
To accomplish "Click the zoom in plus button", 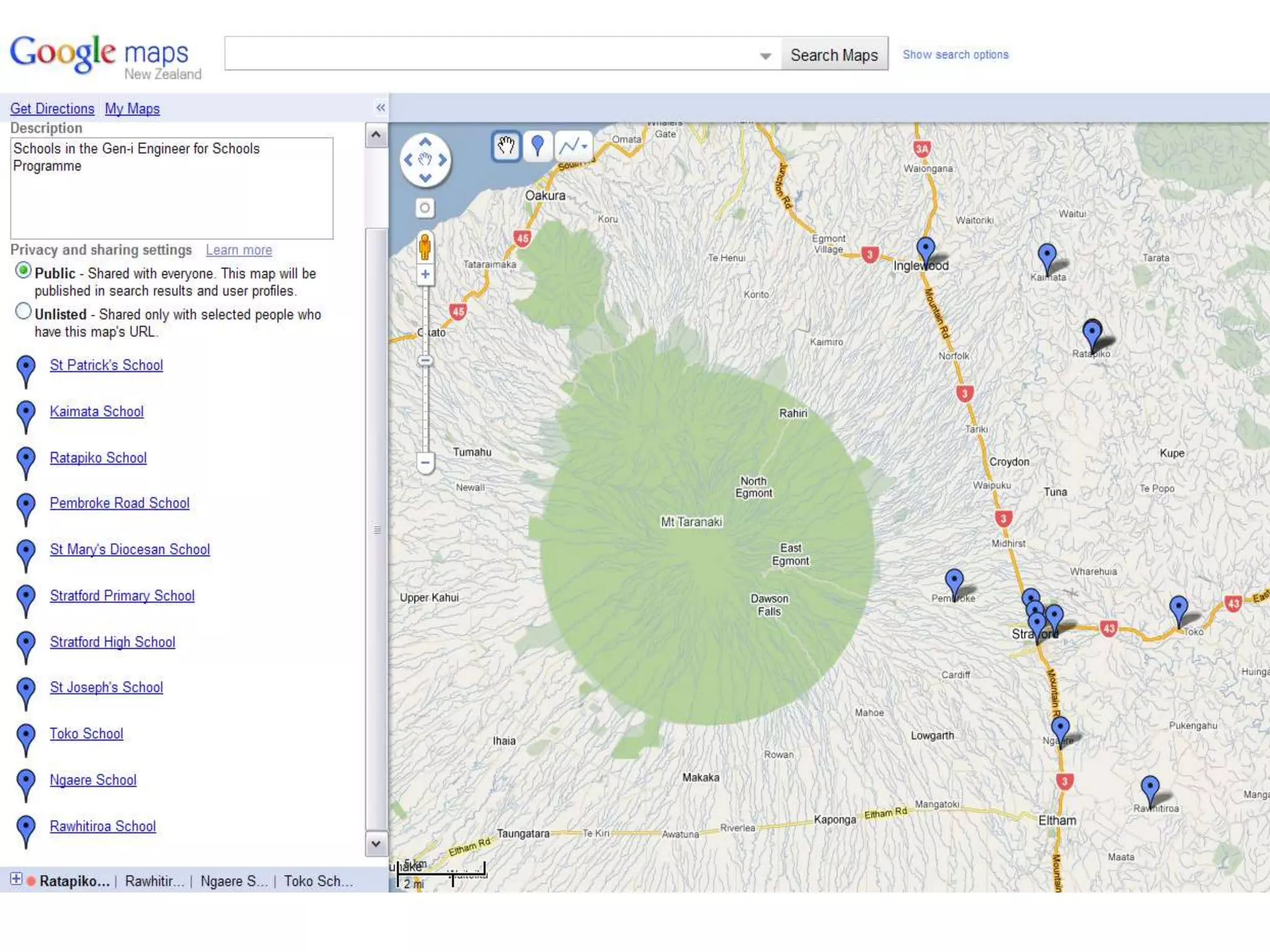I will [425, 274].
